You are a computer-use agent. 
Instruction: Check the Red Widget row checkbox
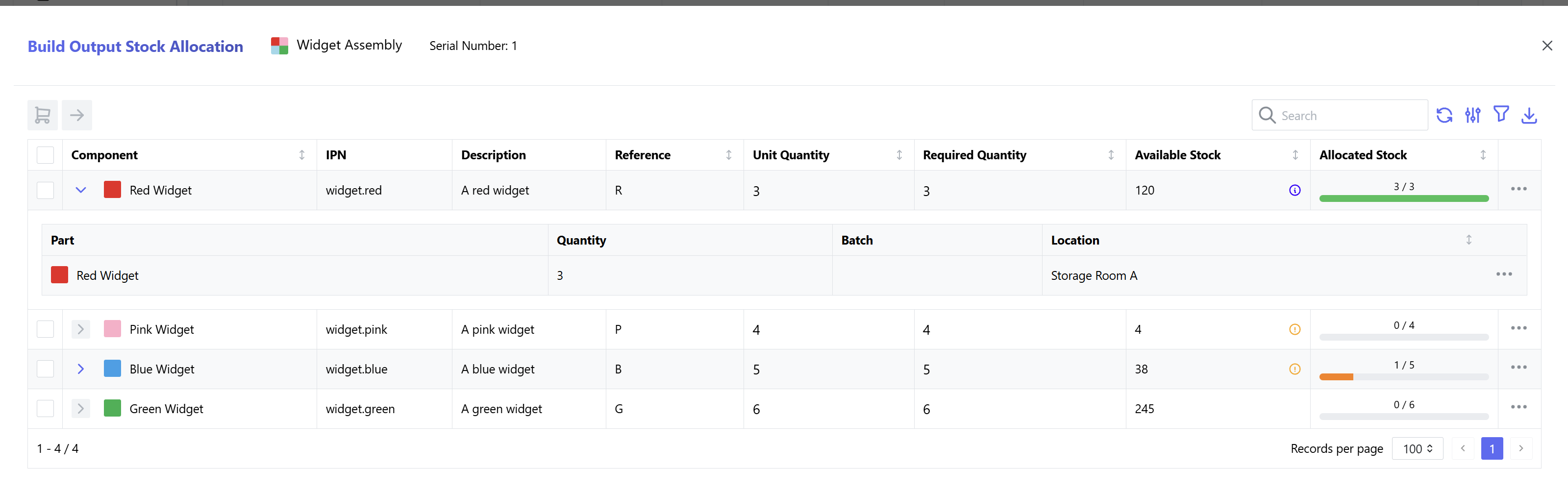(x=45, y=190)
